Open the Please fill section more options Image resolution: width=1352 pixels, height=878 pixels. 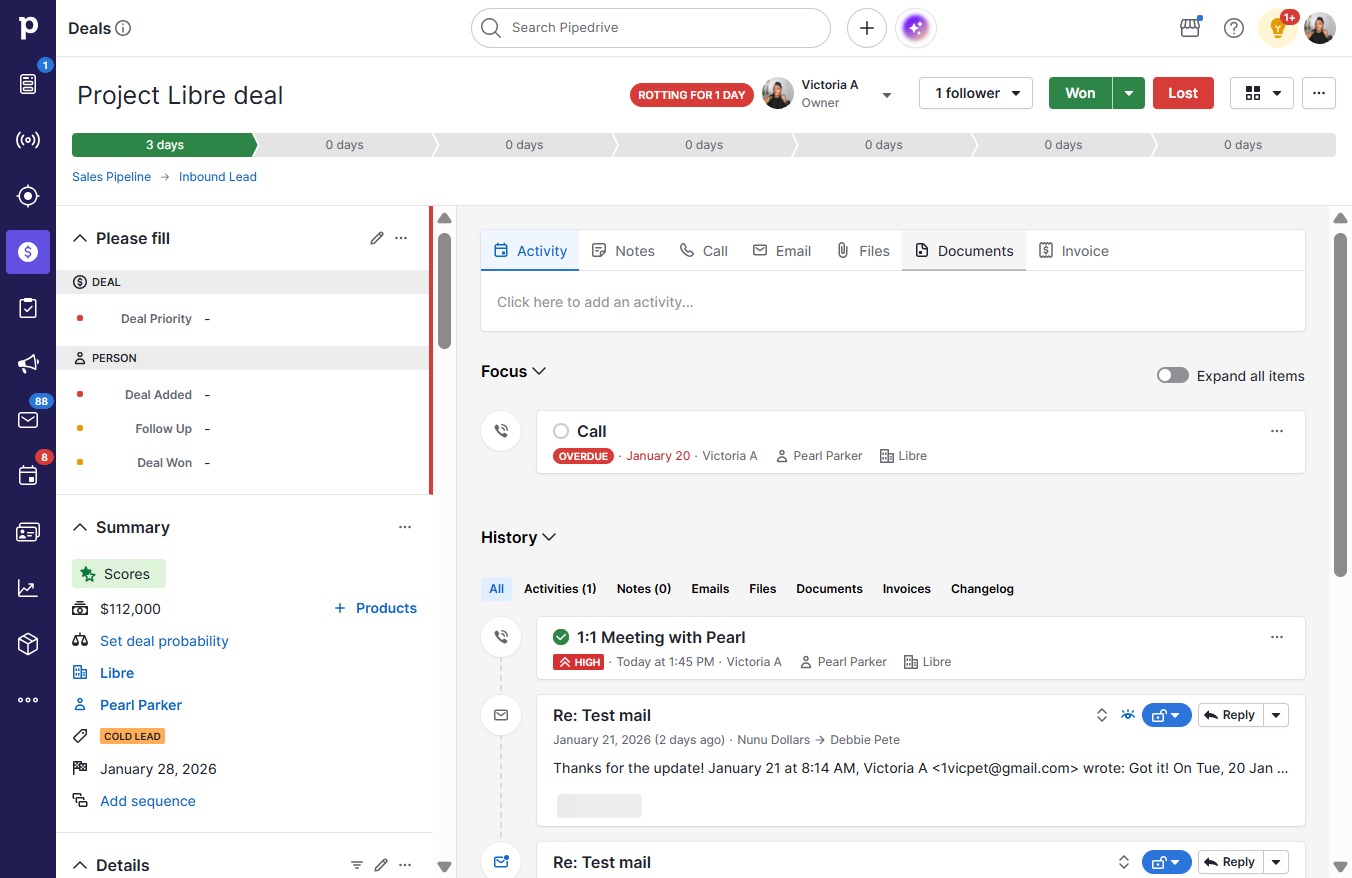click(401, 238)
